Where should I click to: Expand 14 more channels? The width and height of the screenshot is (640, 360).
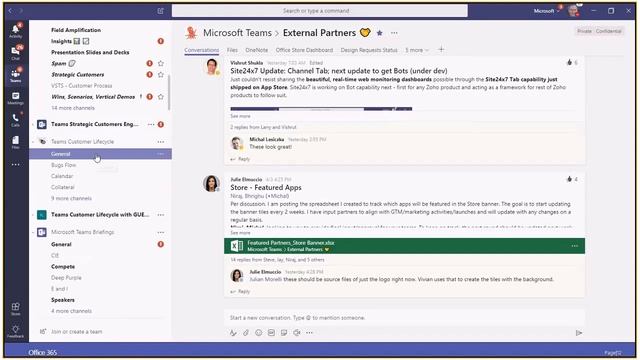[x=73, y=108]
